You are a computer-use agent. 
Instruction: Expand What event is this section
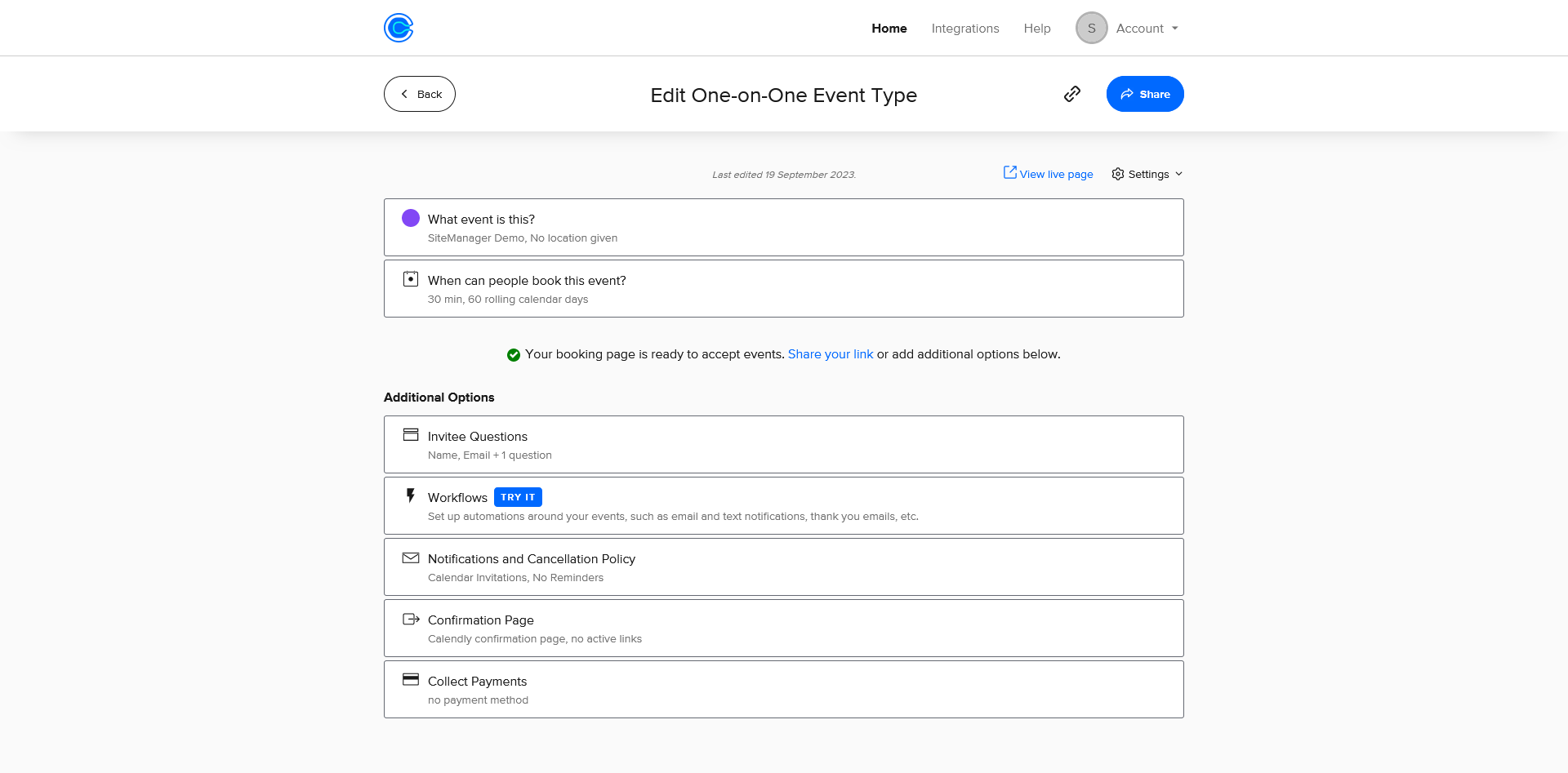784,227
